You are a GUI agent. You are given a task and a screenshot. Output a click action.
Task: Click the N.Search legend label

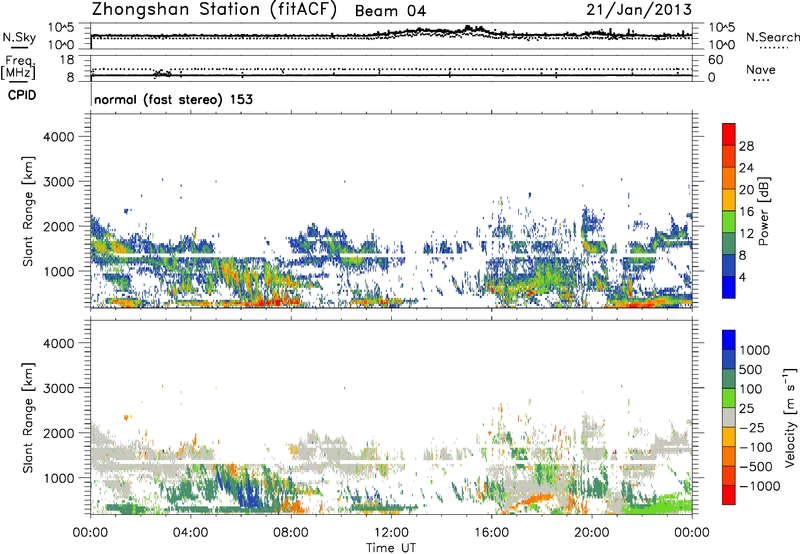pyautogui.click(x=772, y=37)
